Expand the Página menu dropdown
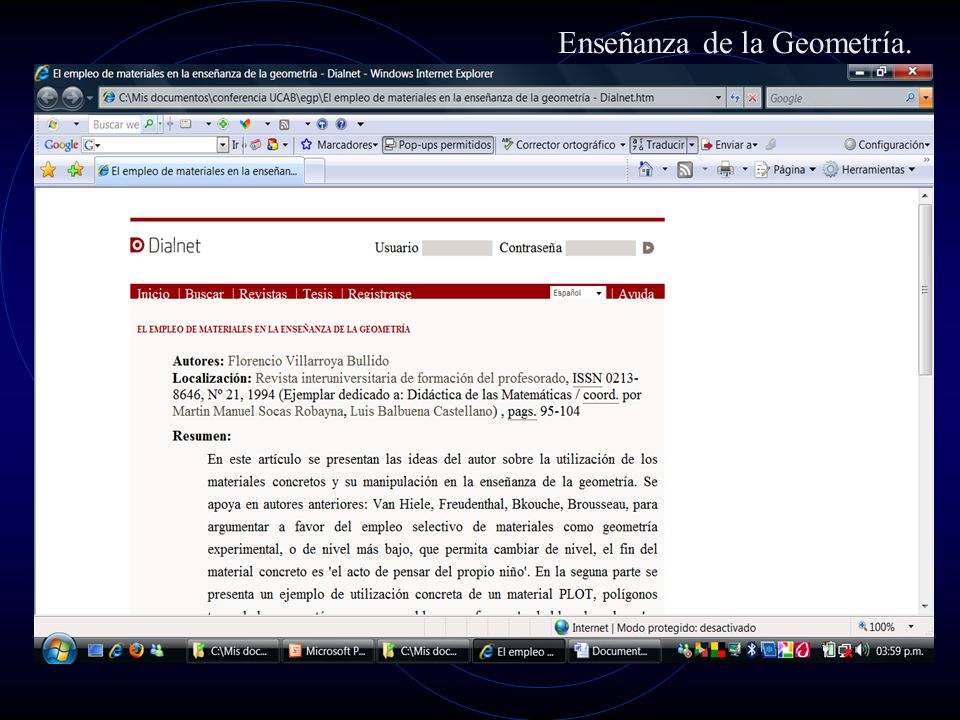The height and width of the screenshot is (720, 960). pyautogui.click(x=812, y=170)
